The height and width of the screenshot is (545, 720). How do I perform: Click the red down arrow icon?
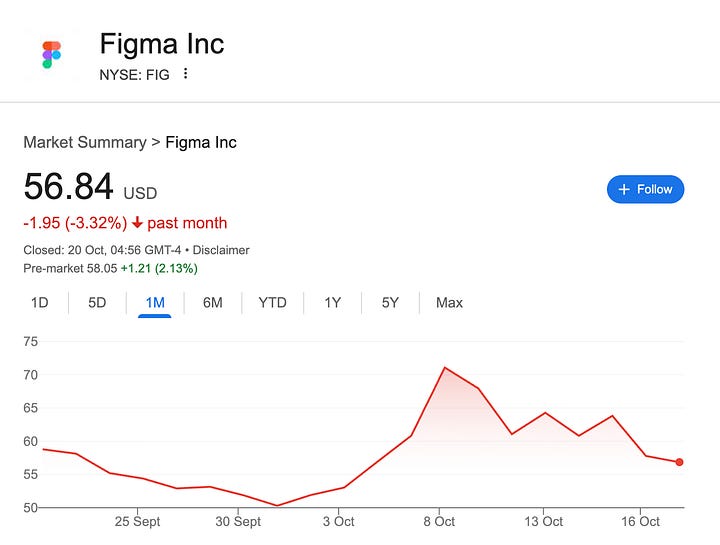pos(137,223)
